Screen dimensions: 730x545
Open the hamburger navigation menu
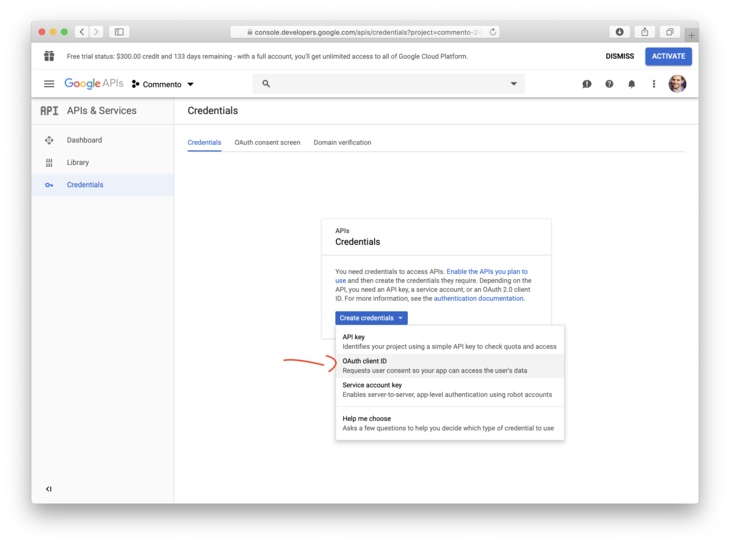click(49, 84)
